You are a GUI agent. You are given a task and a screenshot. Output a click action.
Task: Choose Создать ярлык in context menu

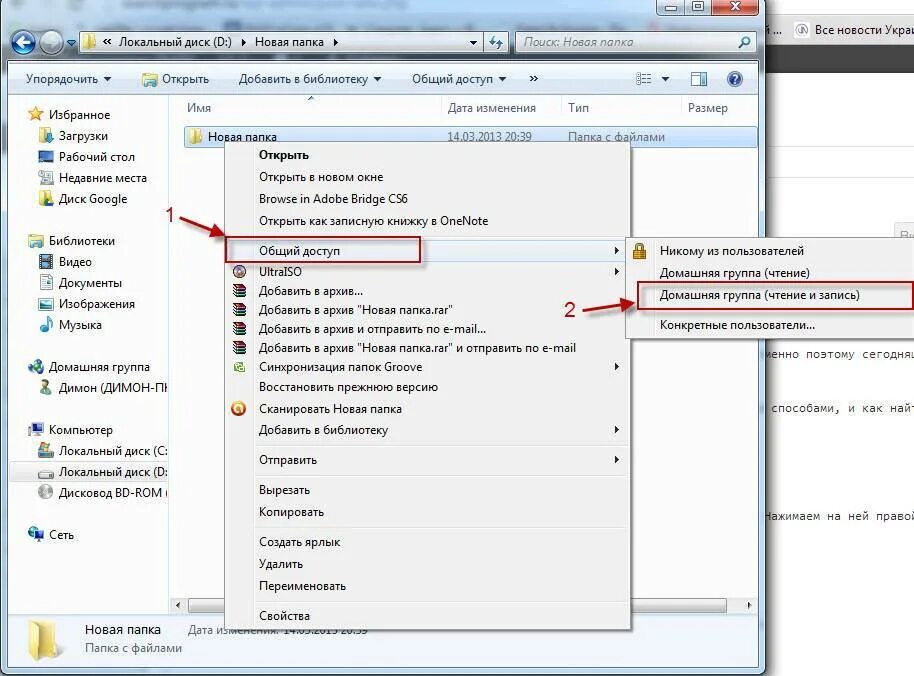(x=300, y=542)
